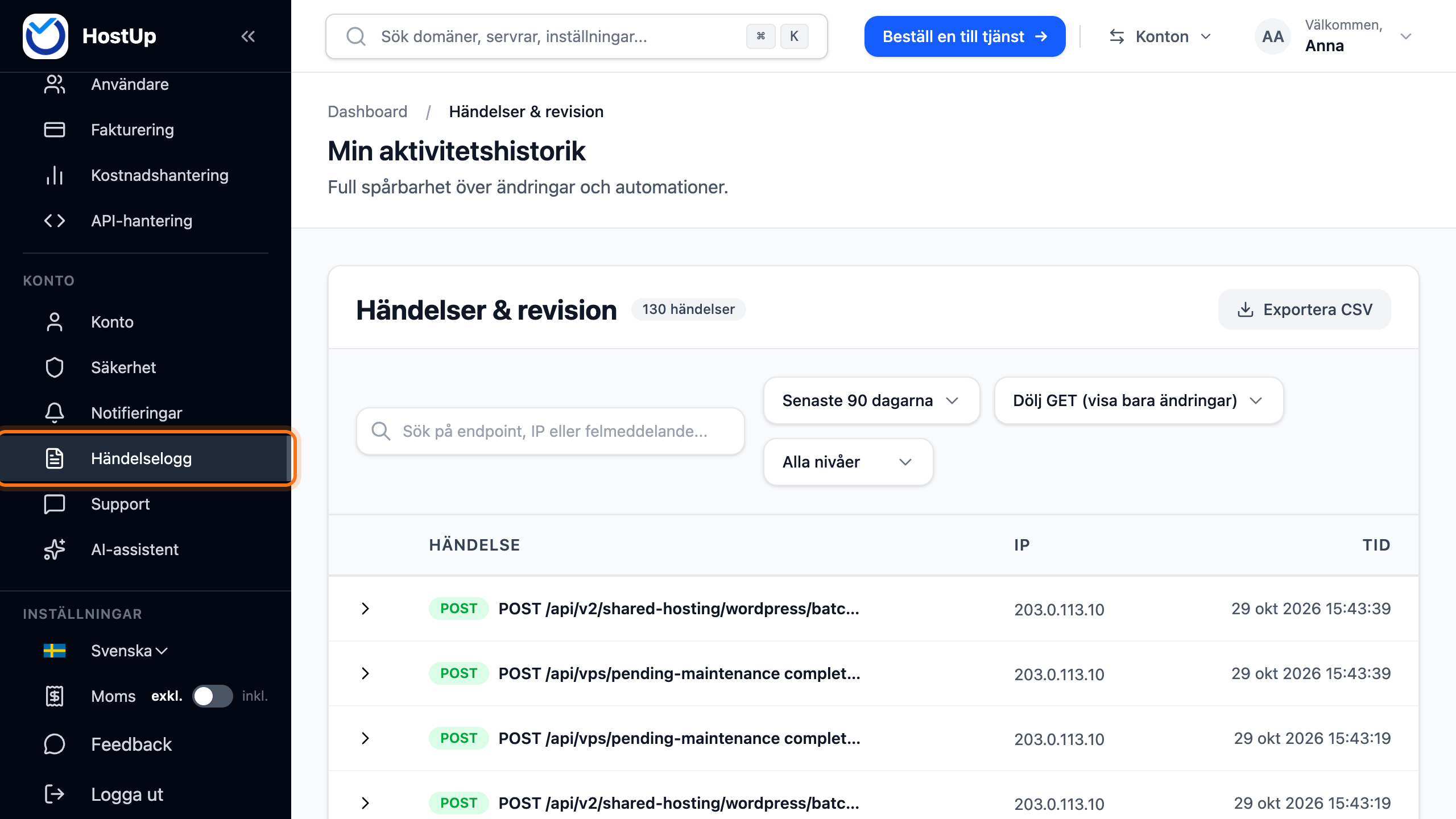Click the HostUp logo icon
This screenshot has height=819, width=1456.
[x=45, y=36]
